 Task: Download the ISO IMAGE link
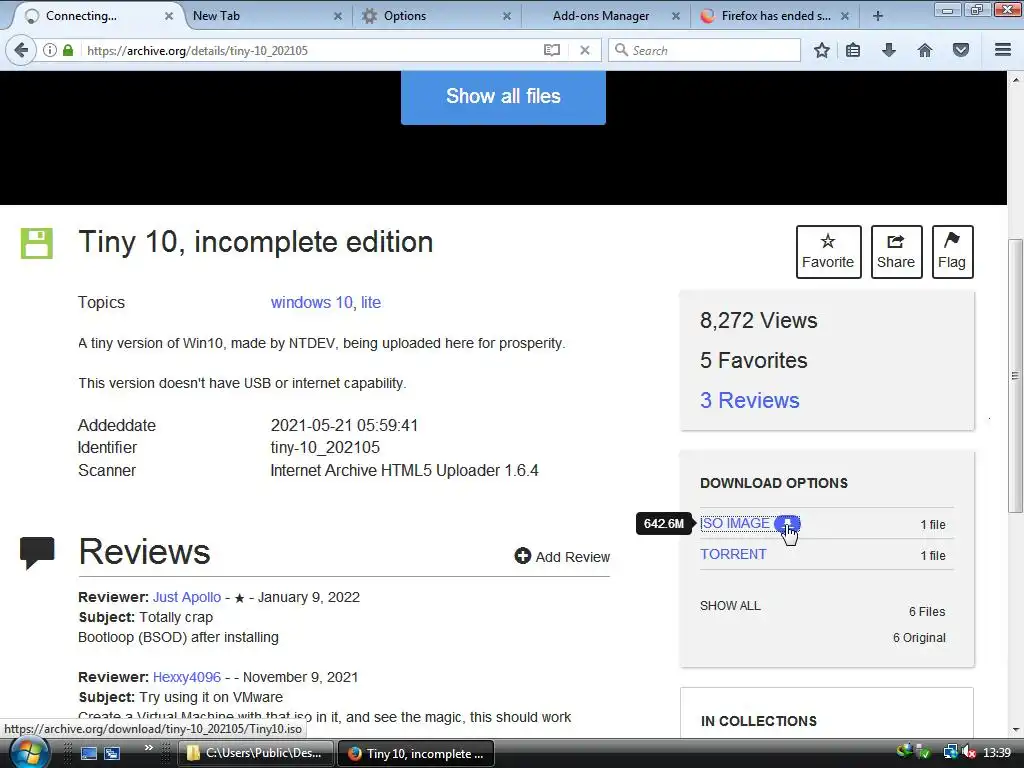coord(735,524)
